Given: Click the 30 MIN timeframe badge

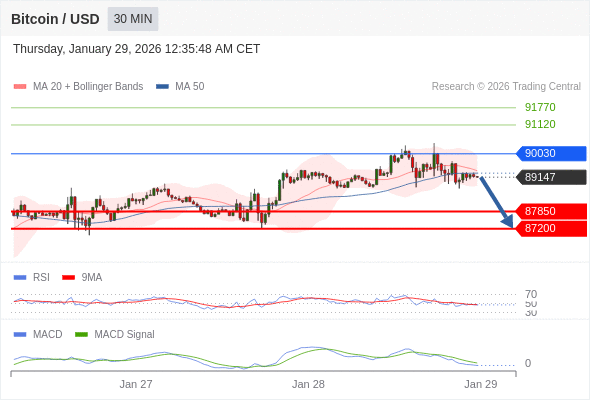Looking at the screenshot, I should point(133,19).
